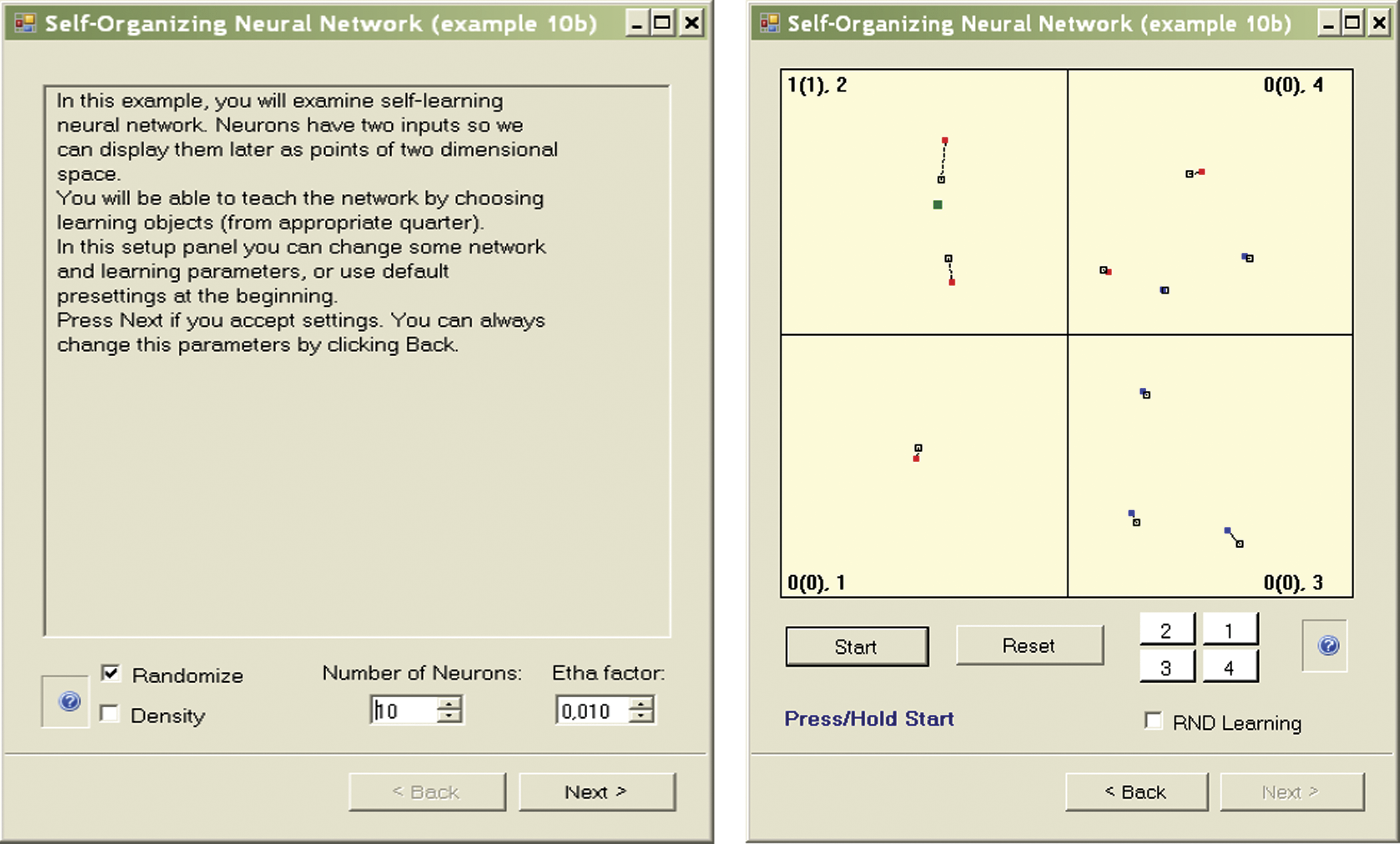Click the description text box in left window
This screenshot has height=844, width=1400.
click(x=357, y=361)
